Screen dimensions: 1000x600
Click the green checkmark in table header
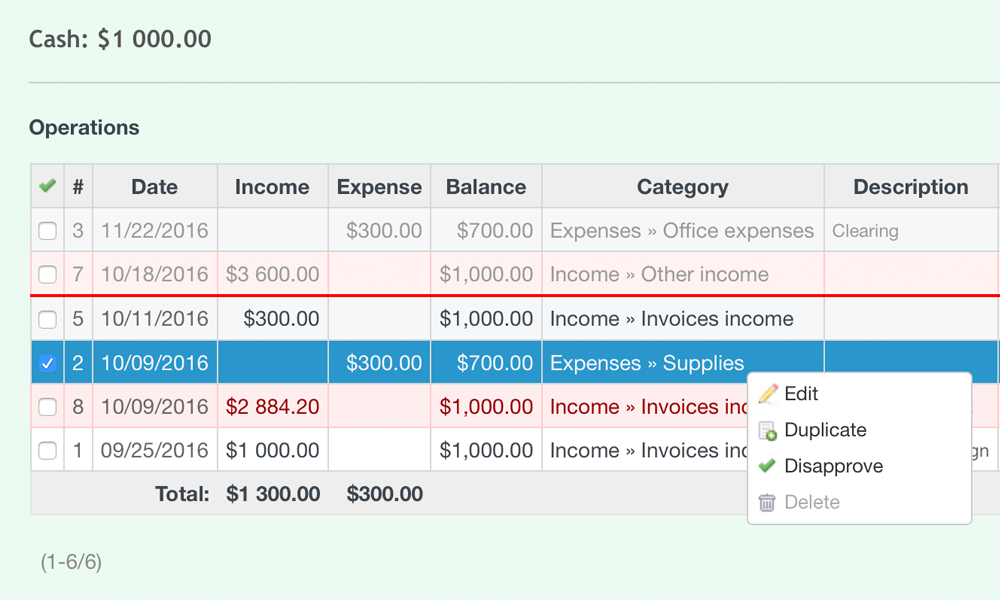[46, 185]
